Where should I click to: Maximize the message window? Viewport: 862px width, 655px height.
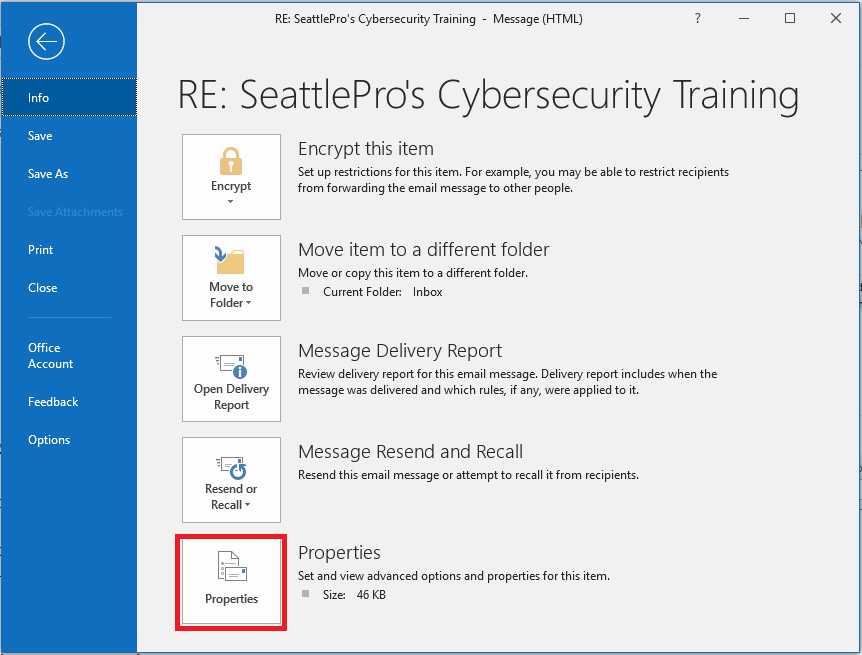tap(790, 19)
